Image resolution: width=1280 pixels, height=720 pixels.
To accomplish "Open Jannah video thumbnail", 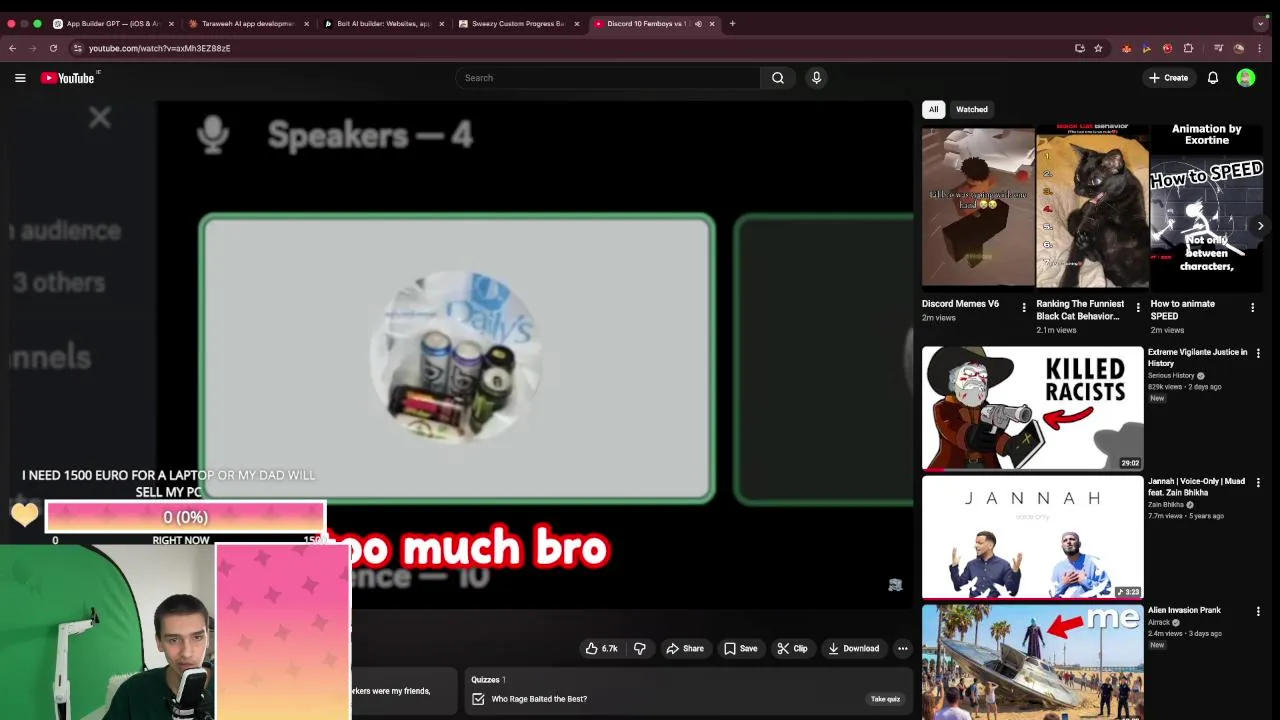I will 1032,537.
